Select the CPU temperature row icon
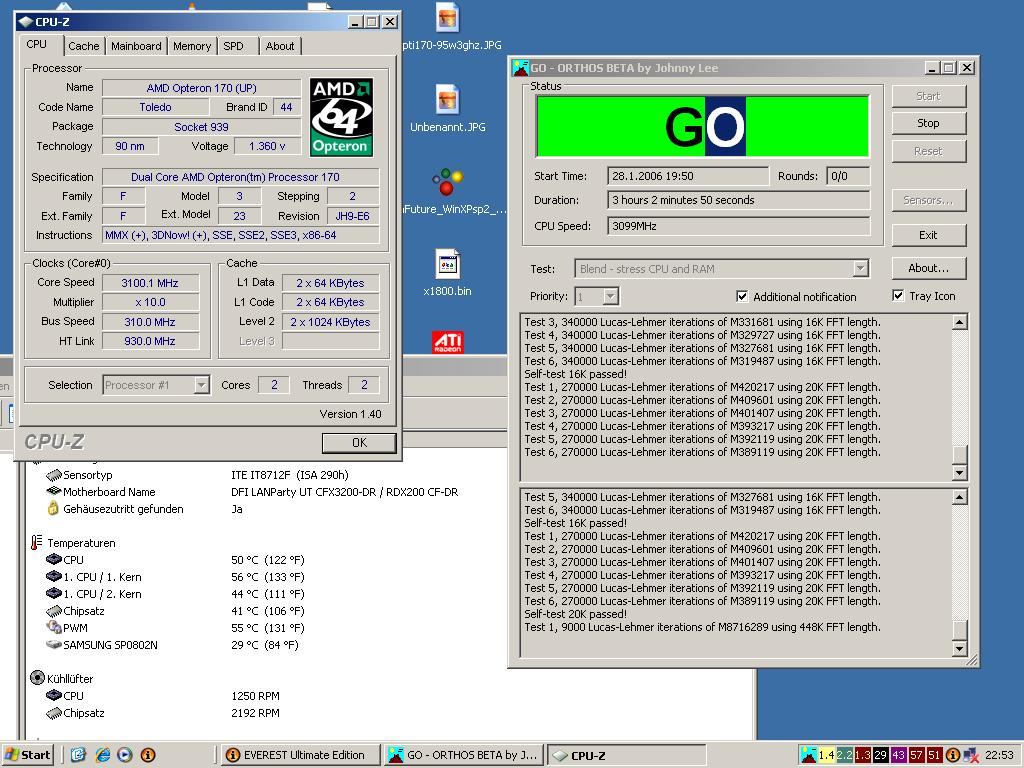The image size is (1024, 768). tap(54, 560)
